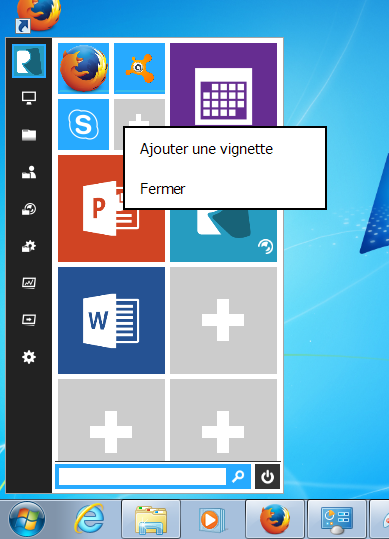Launch Internet Explorer from the taskbar
The height and width of the screenshot is (539, 389).
pos(89,519)
